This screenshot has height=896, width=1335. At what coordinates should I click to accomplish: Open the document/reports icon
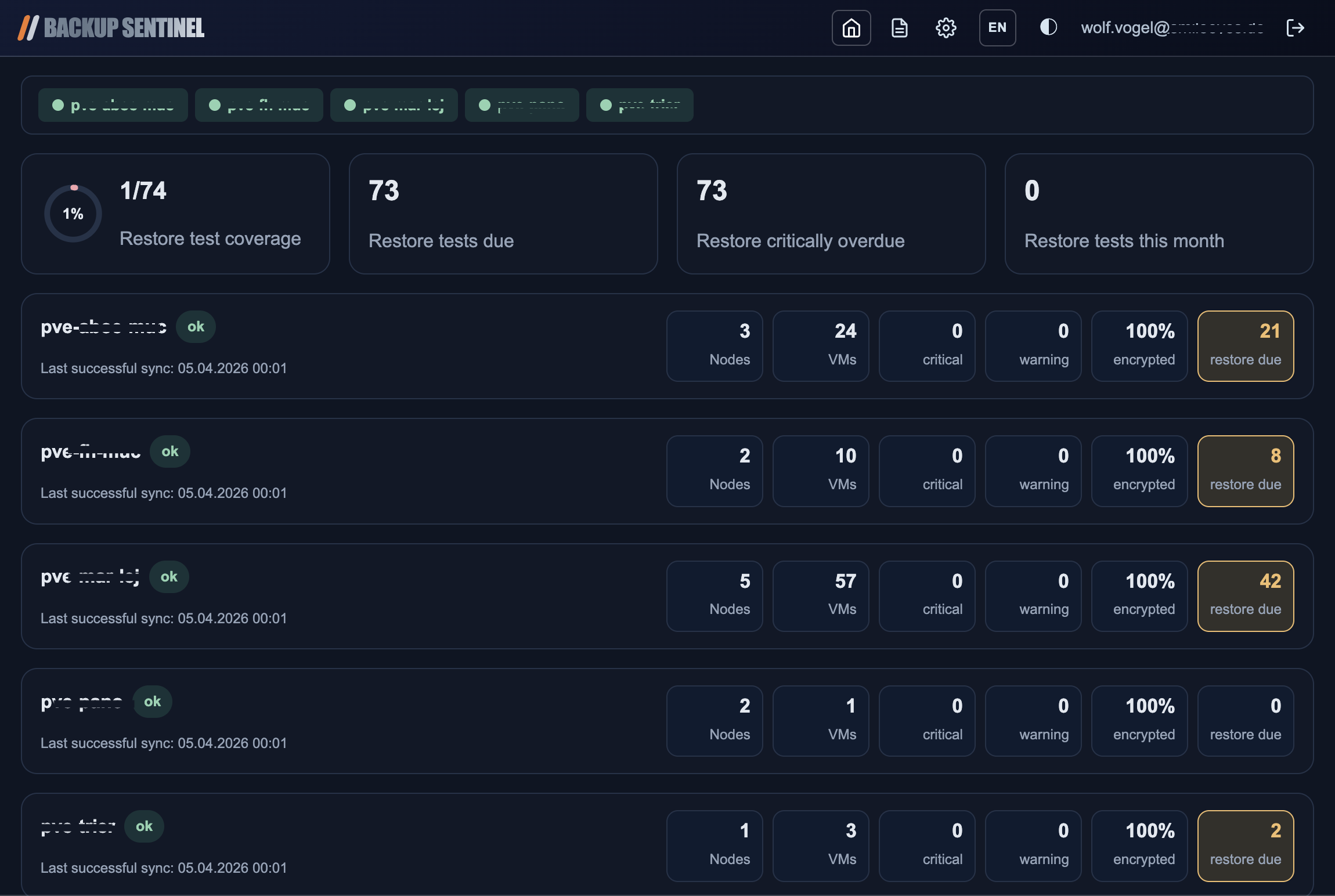point(899,28)
